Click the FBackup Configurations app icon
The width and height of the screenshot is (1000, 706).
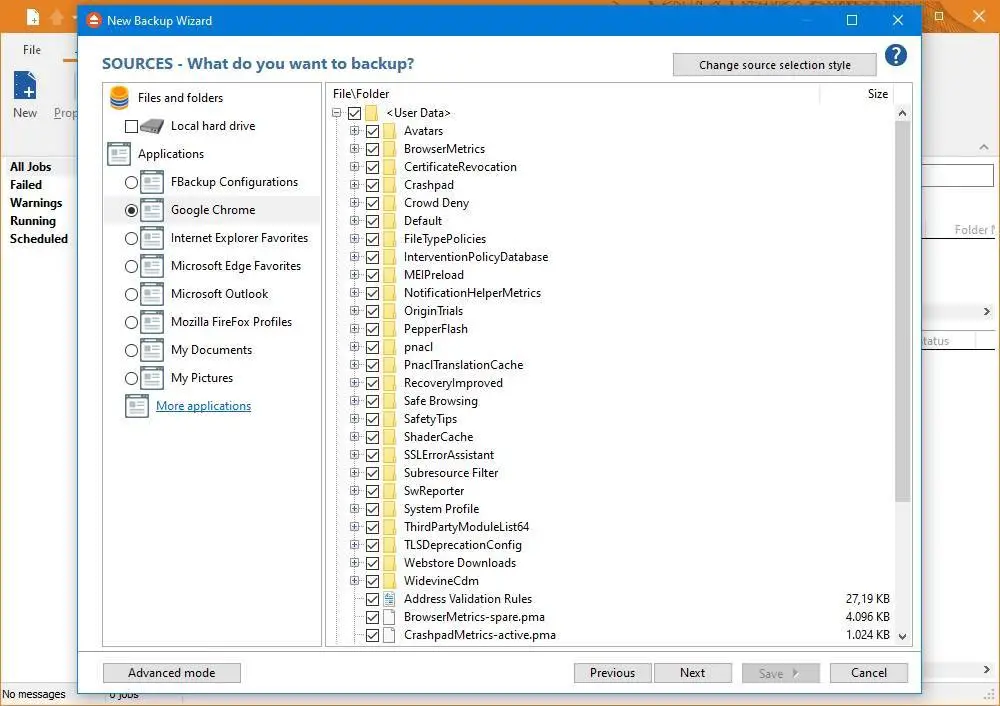(152, 182)
